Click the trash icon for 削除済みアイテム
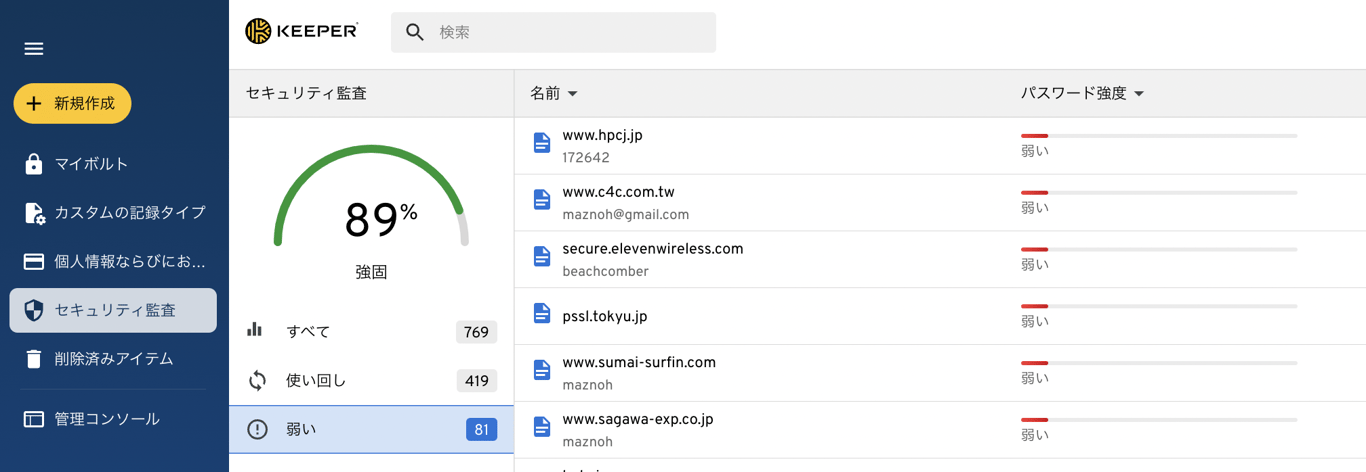Viewport: 1366px width, 472px height. tap(34, 359)
